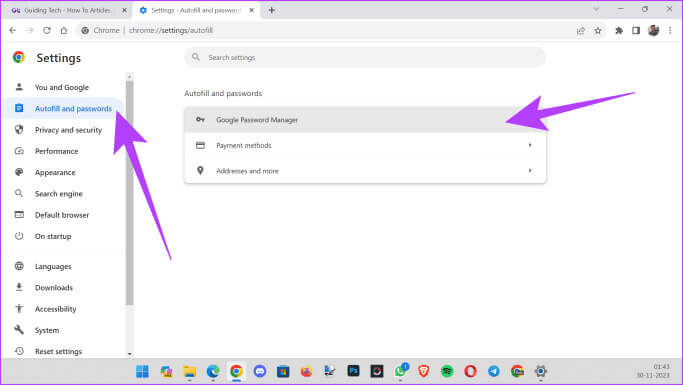Open Spotify from the taskbar
Viewport: 683px width, 385px height.
pyautogui.click(x=447, y=371)
